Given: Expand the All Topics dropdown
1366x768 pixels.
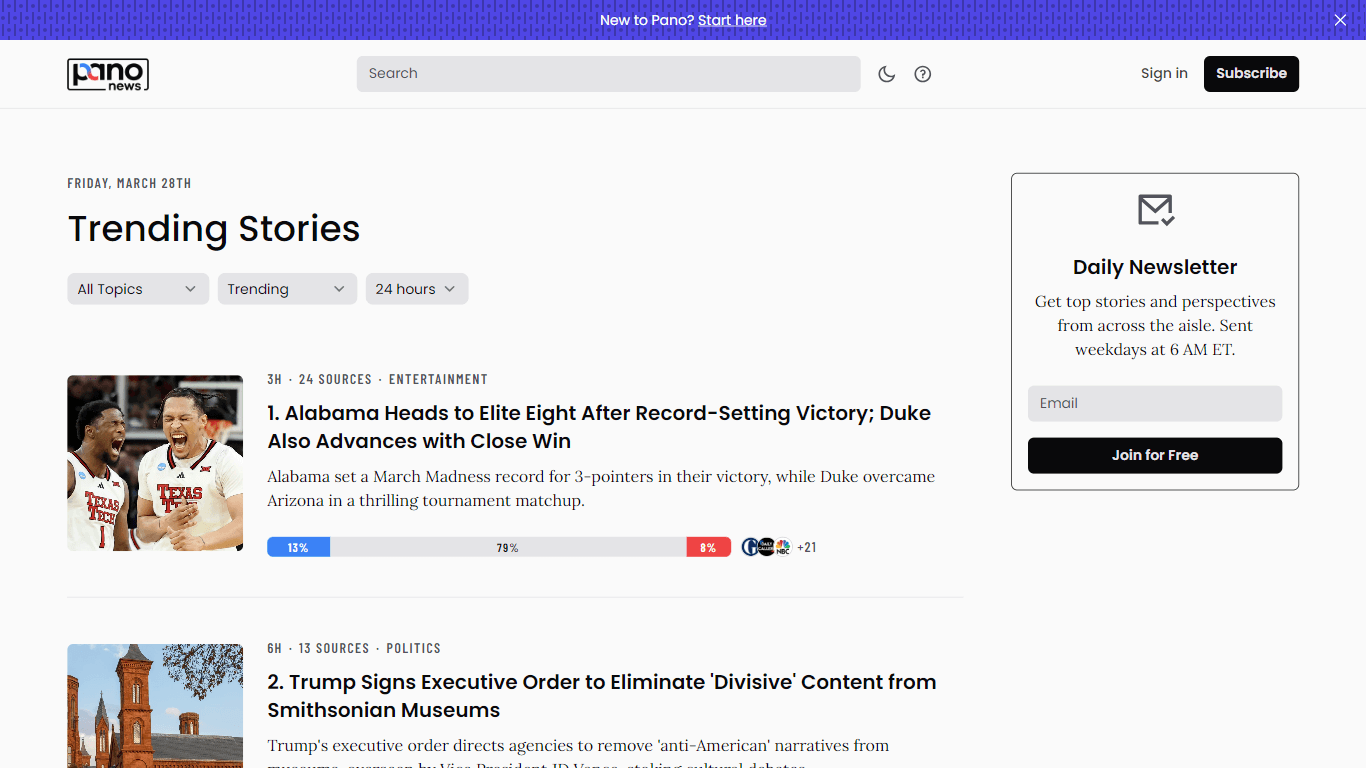Looking at the screenshot, I should (x=138, y=289).
